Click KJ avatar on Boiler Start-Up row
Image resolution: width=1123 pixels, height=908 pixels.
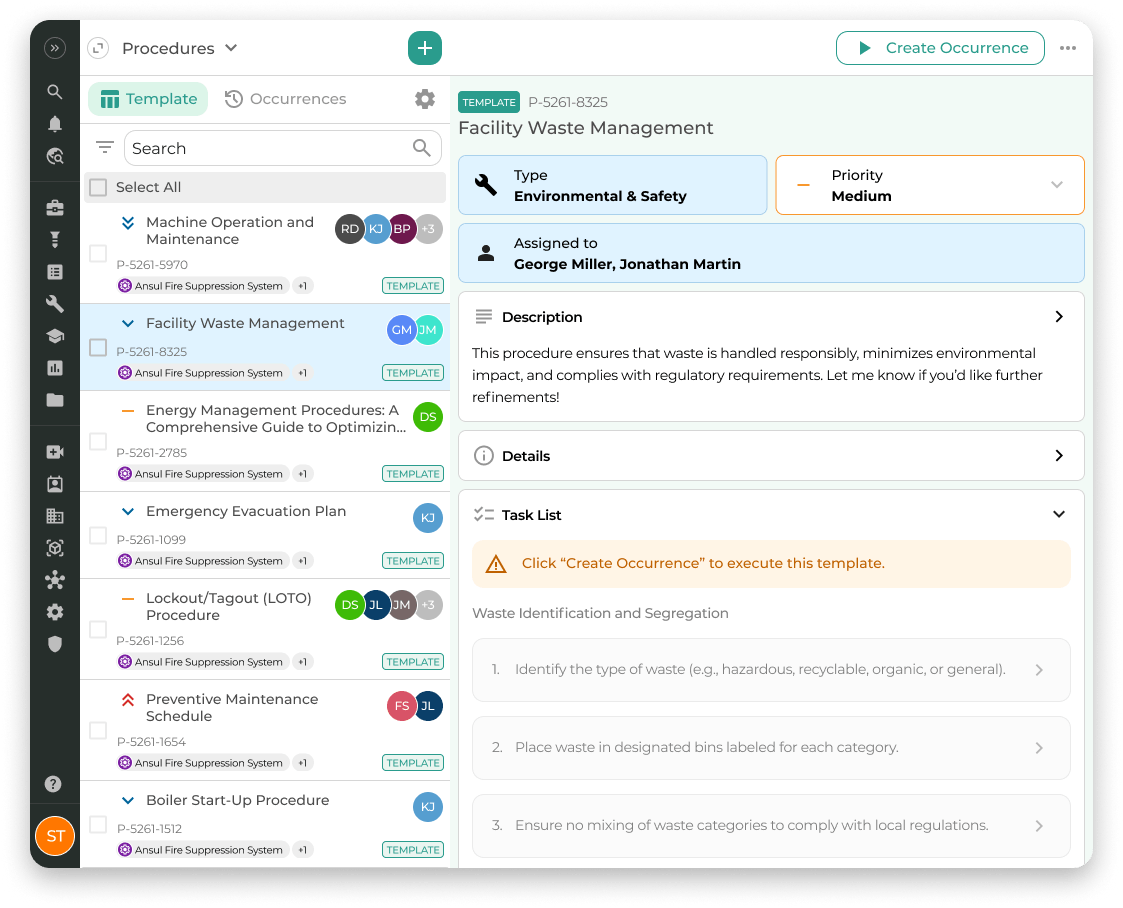click(x=428, y=807)
